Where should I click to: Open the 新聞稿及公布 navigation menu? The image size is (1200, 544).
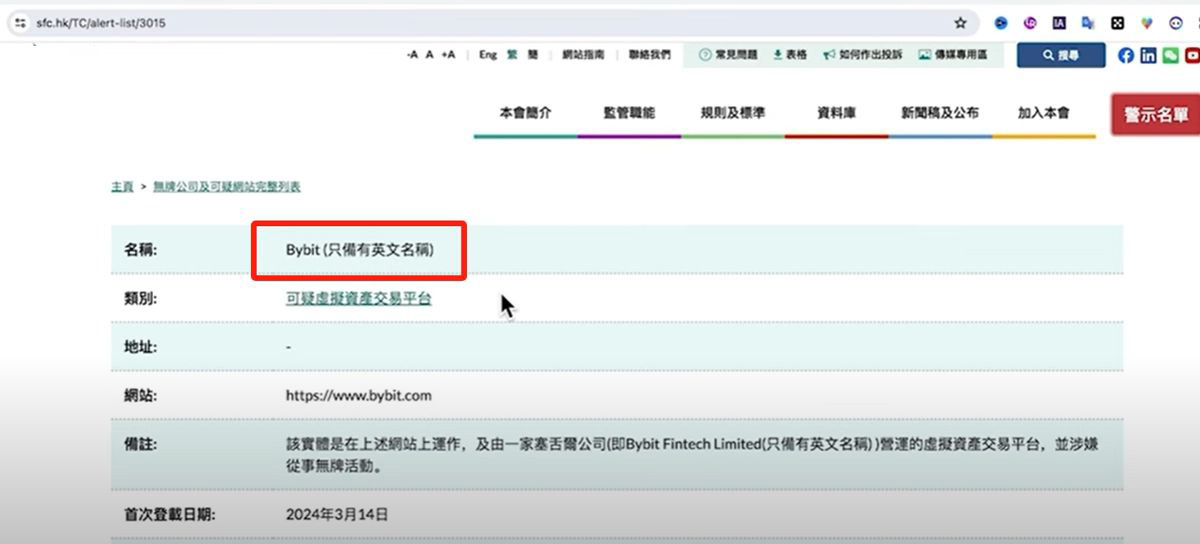pos(940,113)
